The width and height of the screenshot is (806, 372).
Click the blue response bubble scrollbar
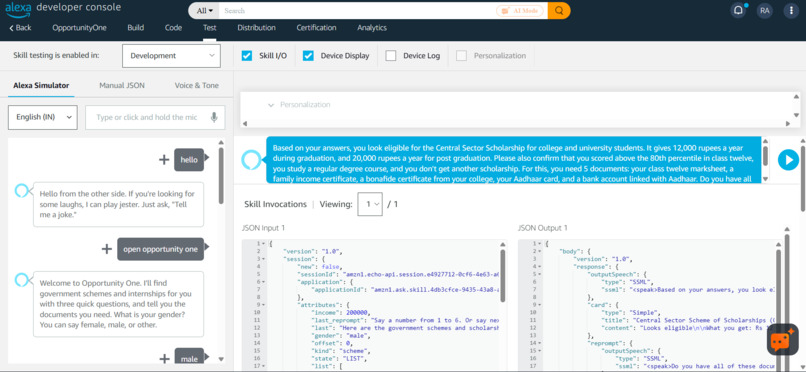tap(765, 155)
